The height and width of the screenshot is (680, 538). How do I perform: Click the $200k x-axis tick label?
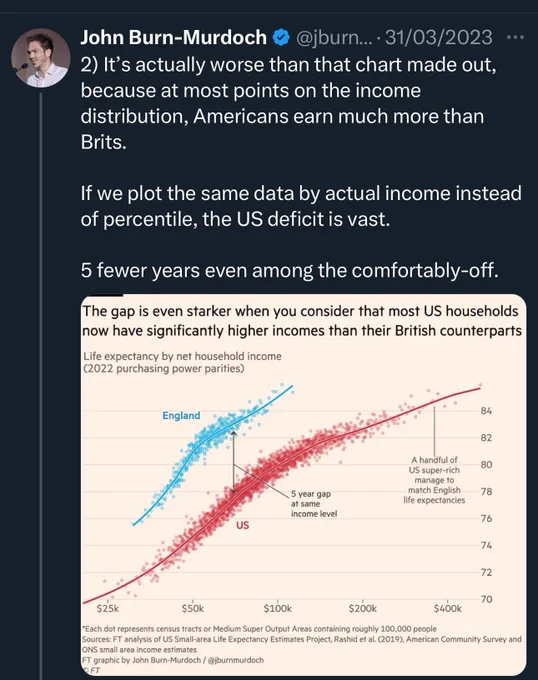(362, 609)
